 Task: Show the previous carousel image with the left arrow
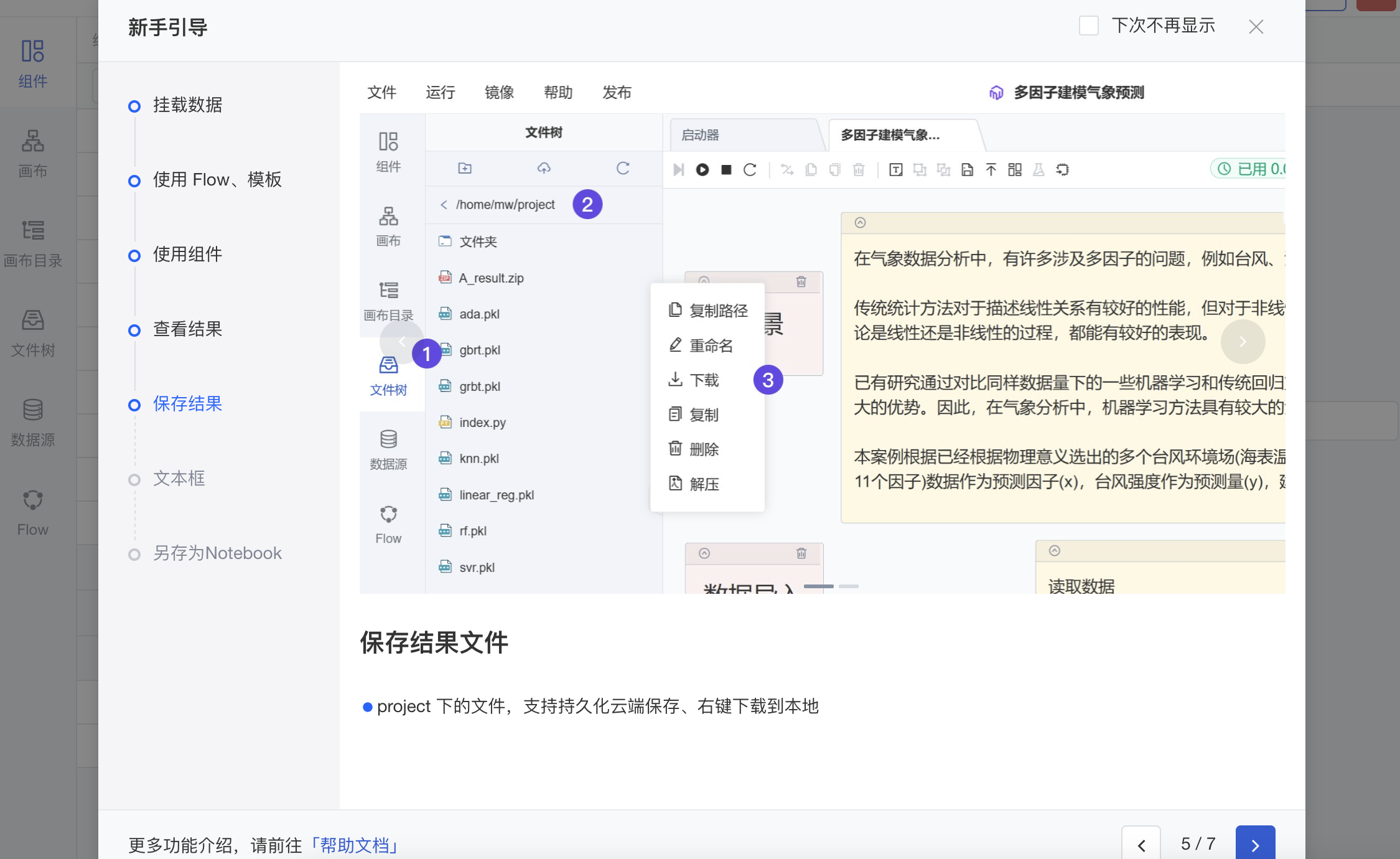click(x=402, y=341)
